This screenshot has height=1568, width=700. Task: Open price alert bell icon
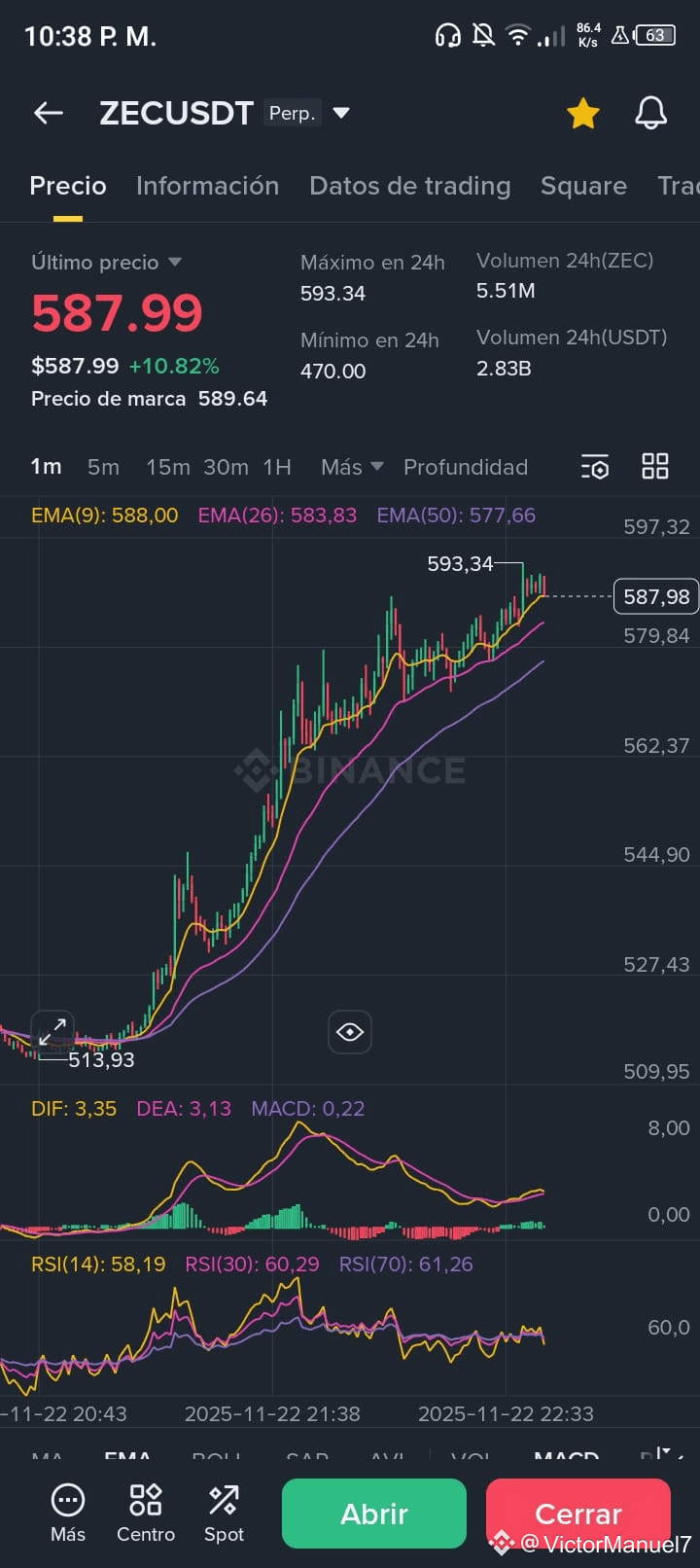pos(651,113)
